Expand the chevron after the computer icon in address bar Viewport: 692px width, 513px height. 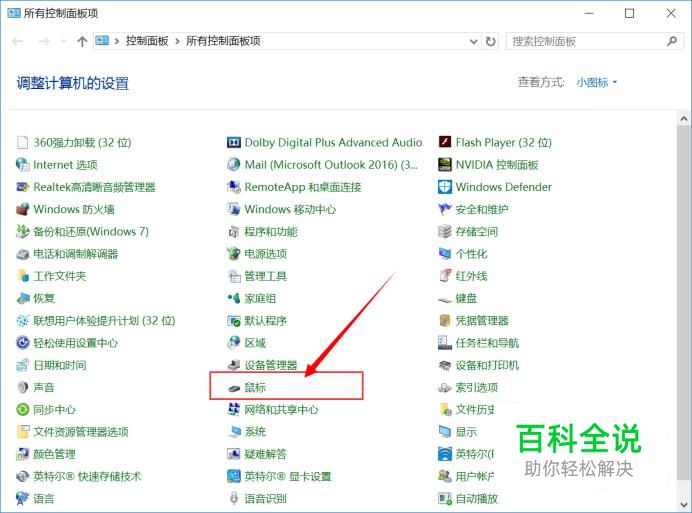point(117,41)
